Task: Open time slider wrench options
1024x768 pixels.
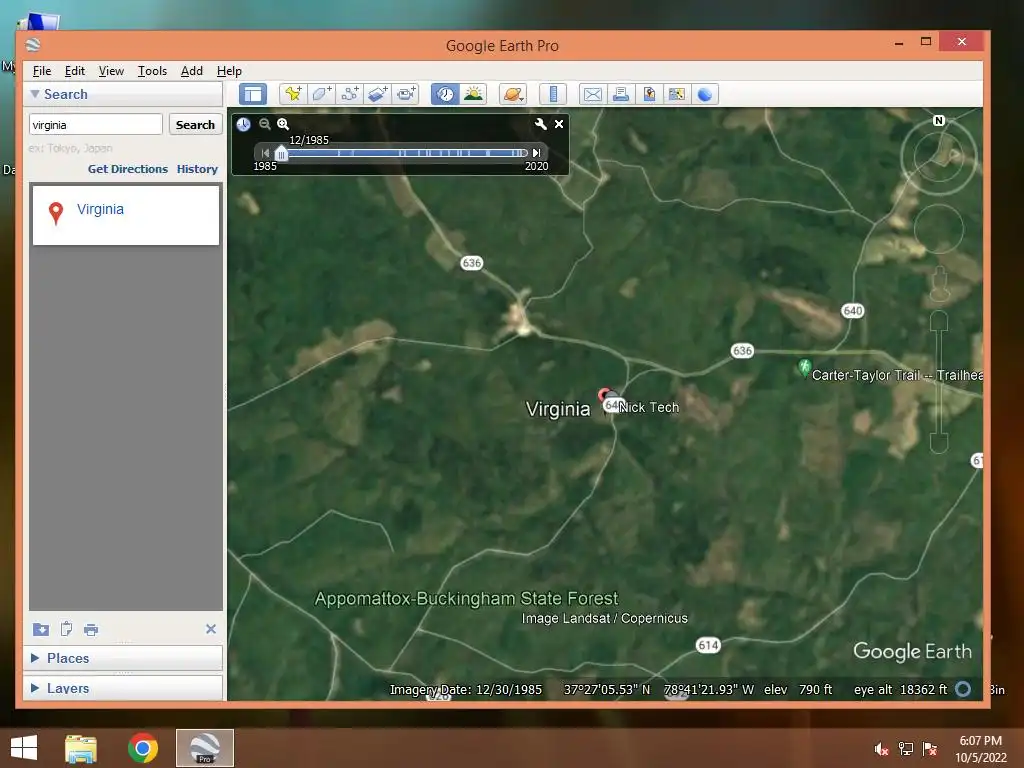Action: pos(540,123)
